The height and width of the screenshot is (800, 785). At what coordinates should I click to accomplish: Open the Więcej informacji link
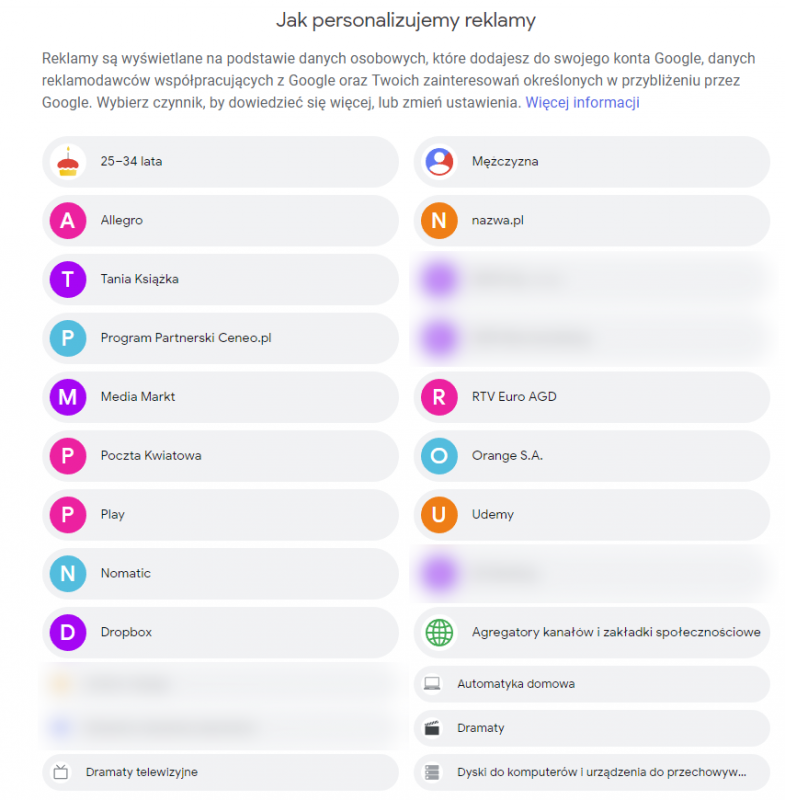(582, 103)
